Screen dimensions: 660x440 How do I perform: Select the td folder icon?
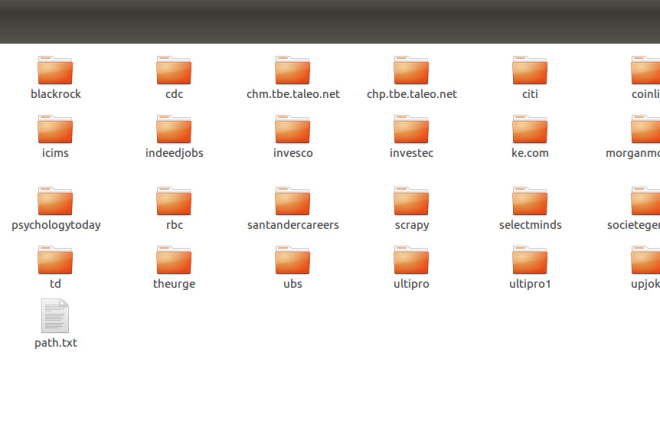point(55,260)
